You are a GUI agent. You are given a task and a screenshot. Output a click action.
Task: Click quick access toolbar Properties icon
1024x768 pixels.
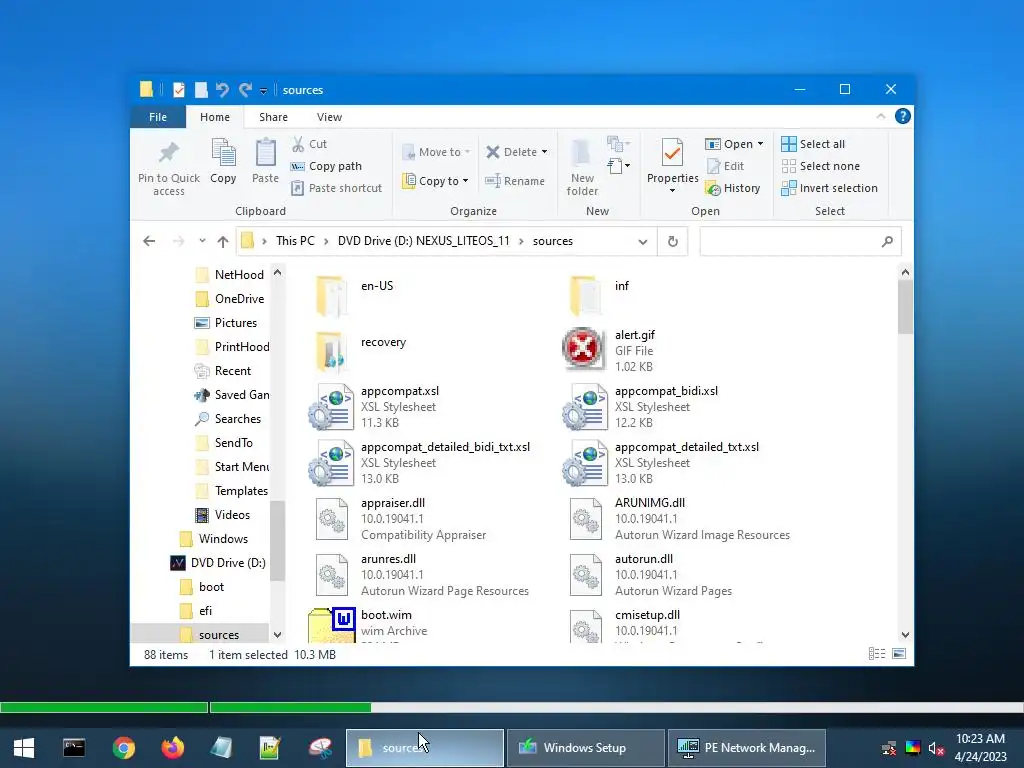pyautogui.click(x=178, y=89)
